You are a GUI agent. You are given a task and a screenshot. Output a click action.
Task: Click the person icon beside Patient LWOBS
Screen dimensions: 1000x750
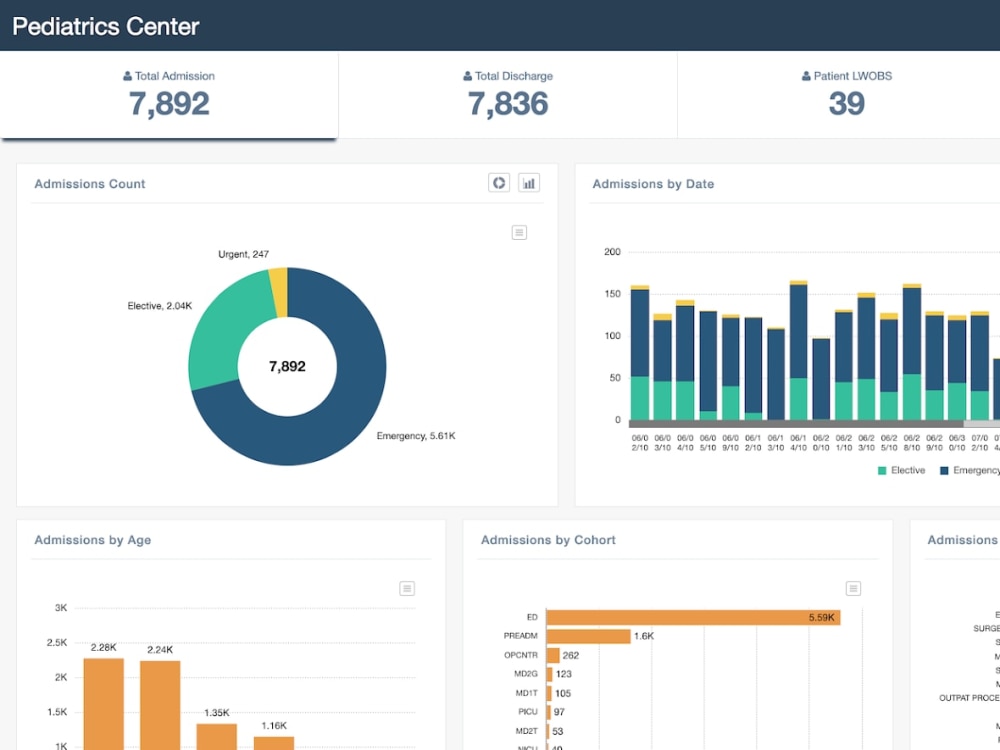click(x=805, y=75)
